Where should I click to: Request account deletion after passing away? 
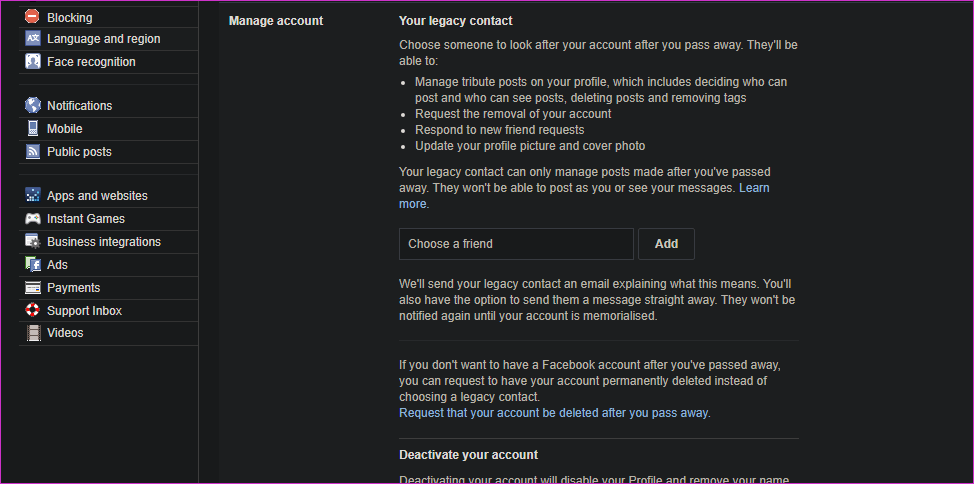pyautogui.click(x=553, y=413)
